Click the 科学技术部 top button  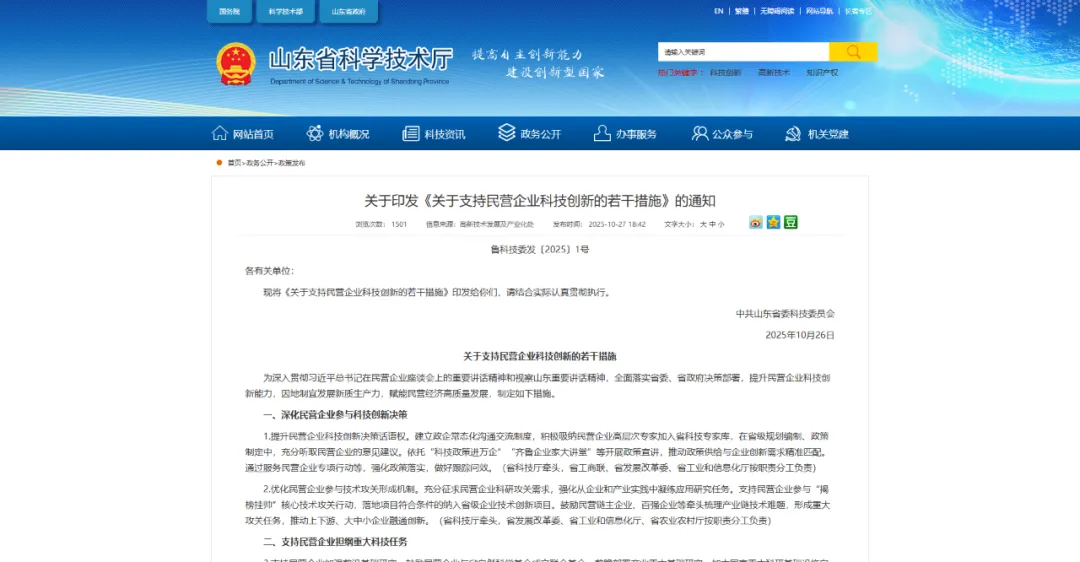pyautogui.click(x=286, y=12)
